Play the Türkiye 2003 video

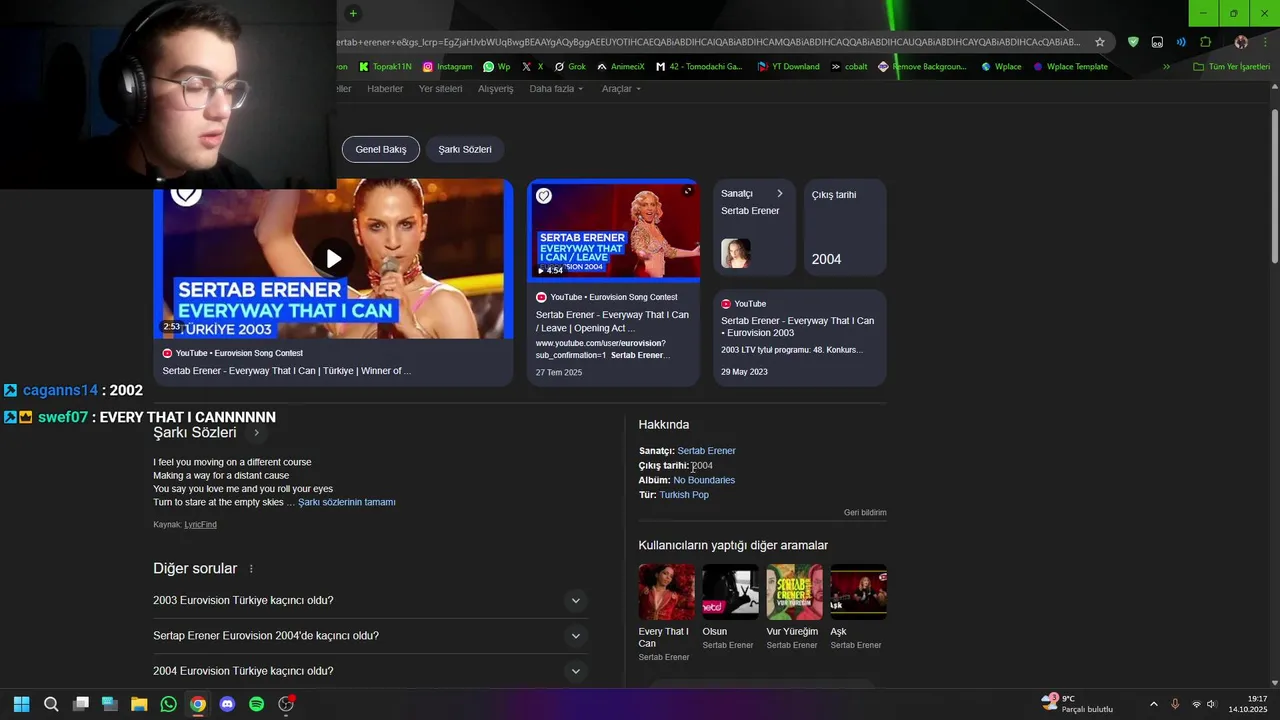point(333,258)
